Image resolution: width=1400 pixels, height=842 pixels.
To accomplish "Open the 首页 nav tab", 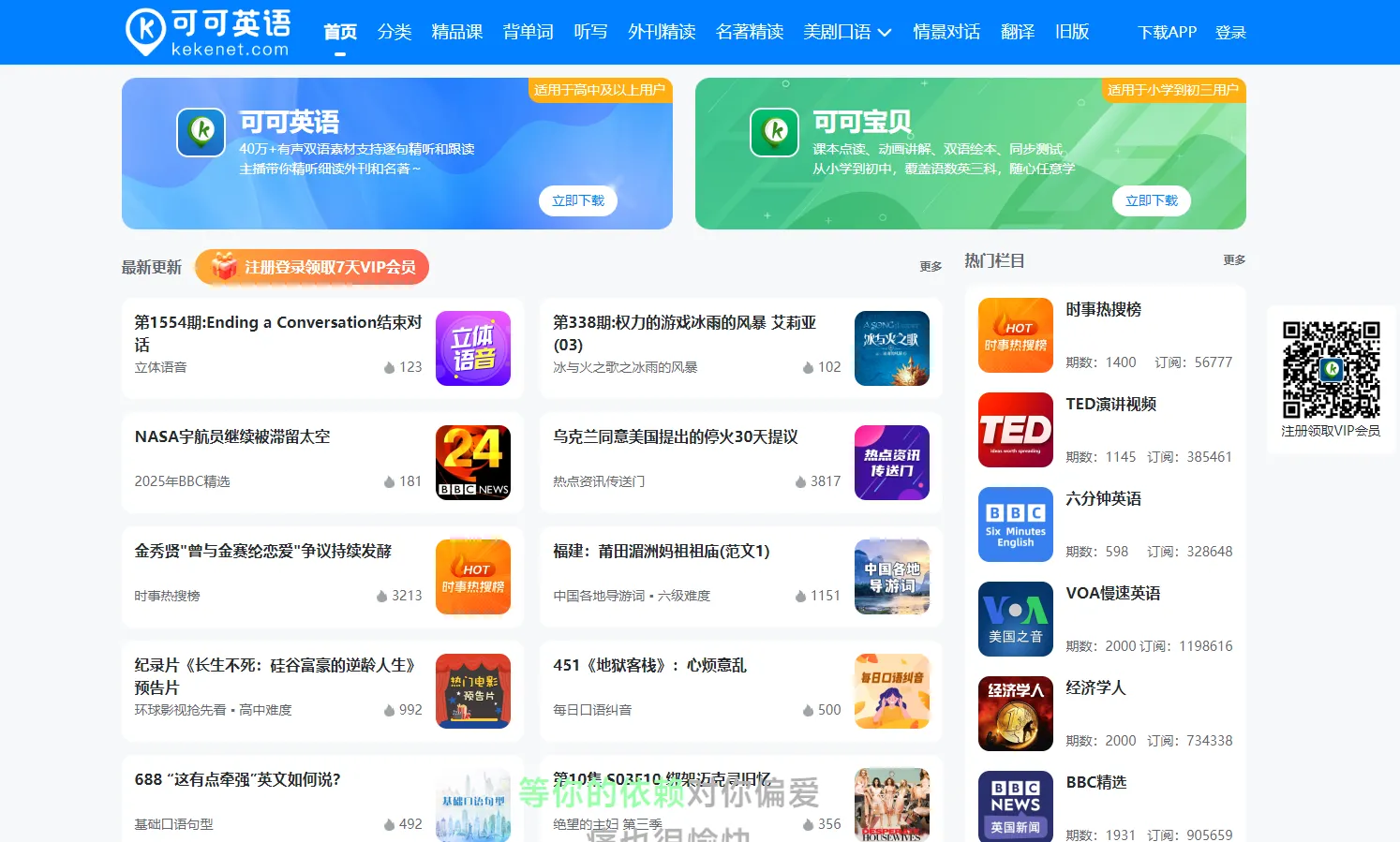I will (340, 32).
